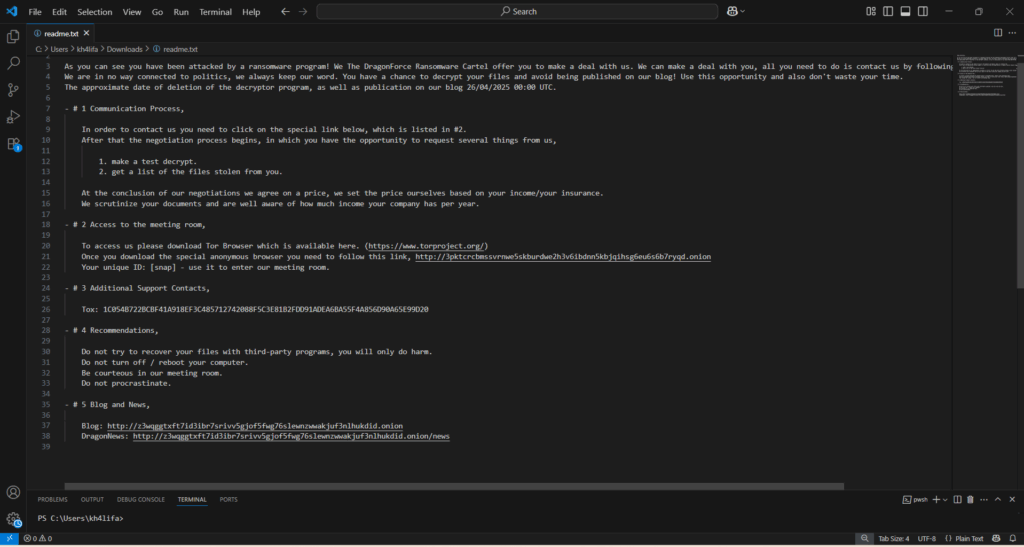
Task: Switch to the PORTS panel tab
Action: (229, 499)
